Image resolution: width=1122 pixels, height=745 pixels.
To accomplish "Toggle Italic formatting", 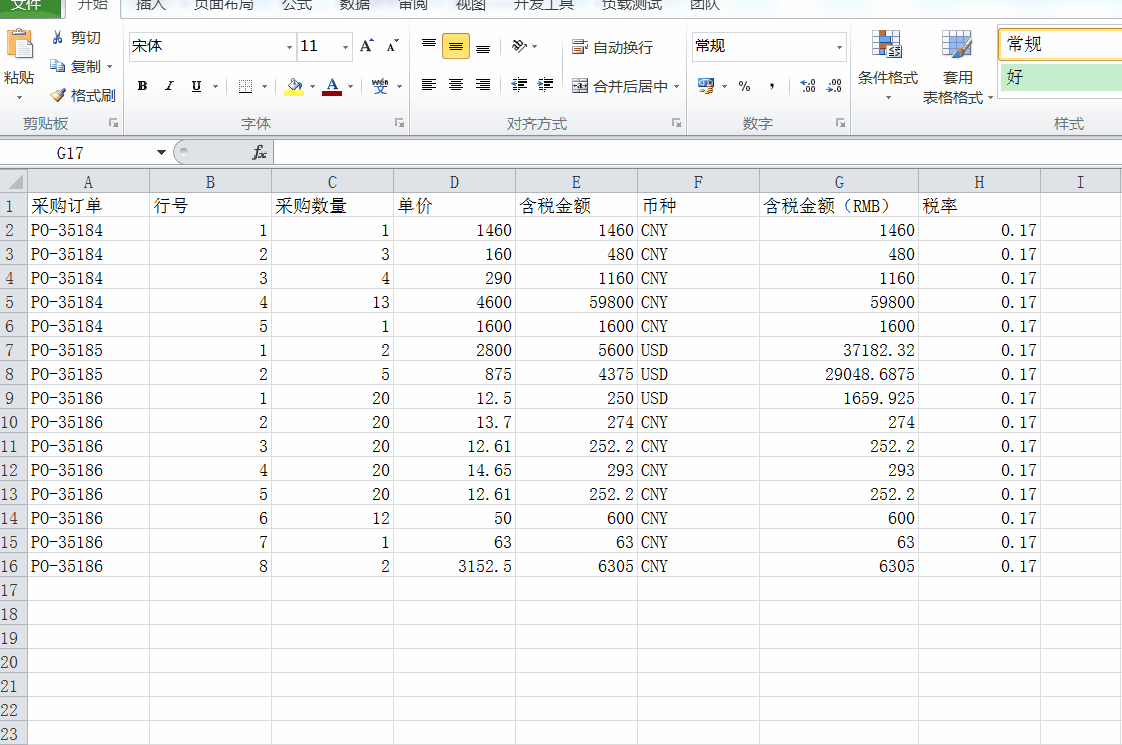I will [169, 86].
